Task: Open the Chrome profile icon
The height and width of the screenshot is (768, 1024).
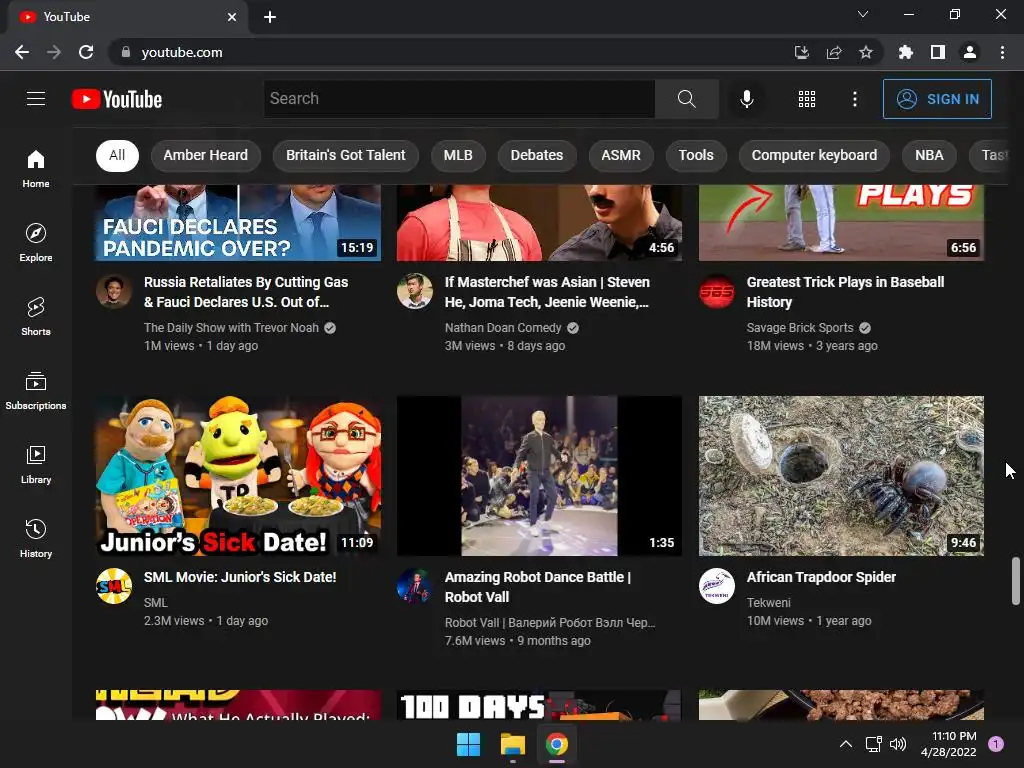Action: click(x=970, y=52)
